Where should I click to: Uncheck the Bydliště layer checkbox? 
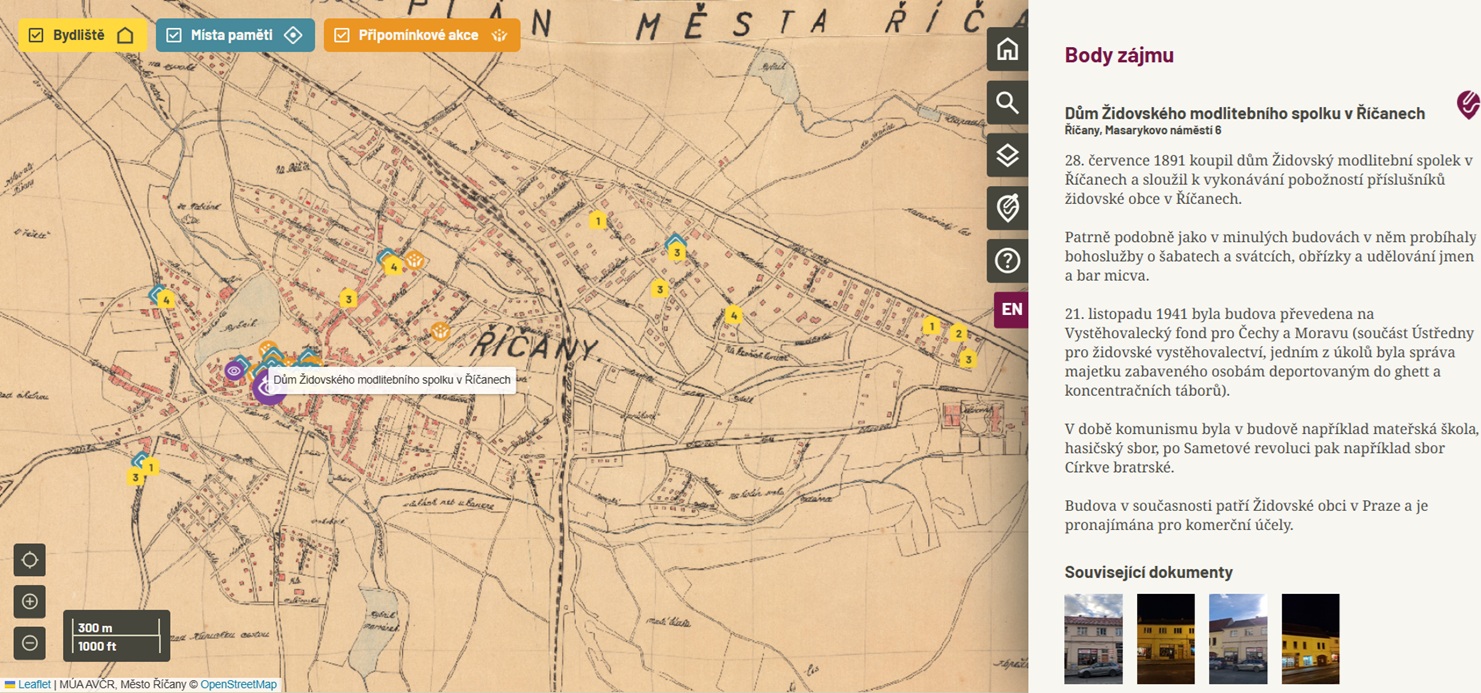pyautogui.click(x=37, y=35)
